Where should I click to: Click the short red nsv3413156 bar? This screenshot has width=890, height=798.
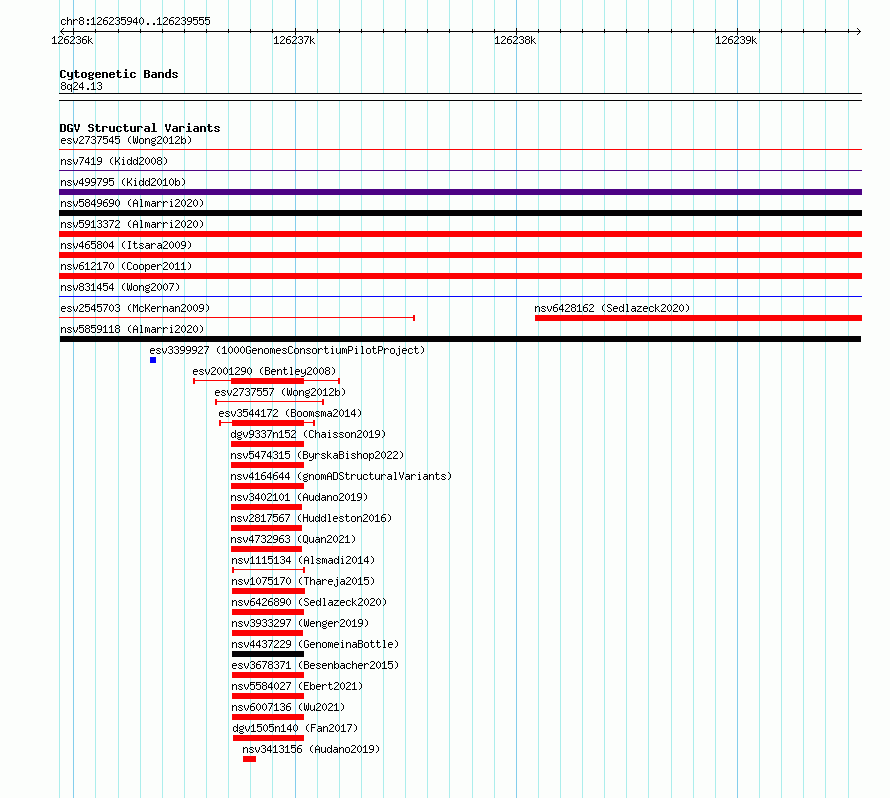pos(249,759)
